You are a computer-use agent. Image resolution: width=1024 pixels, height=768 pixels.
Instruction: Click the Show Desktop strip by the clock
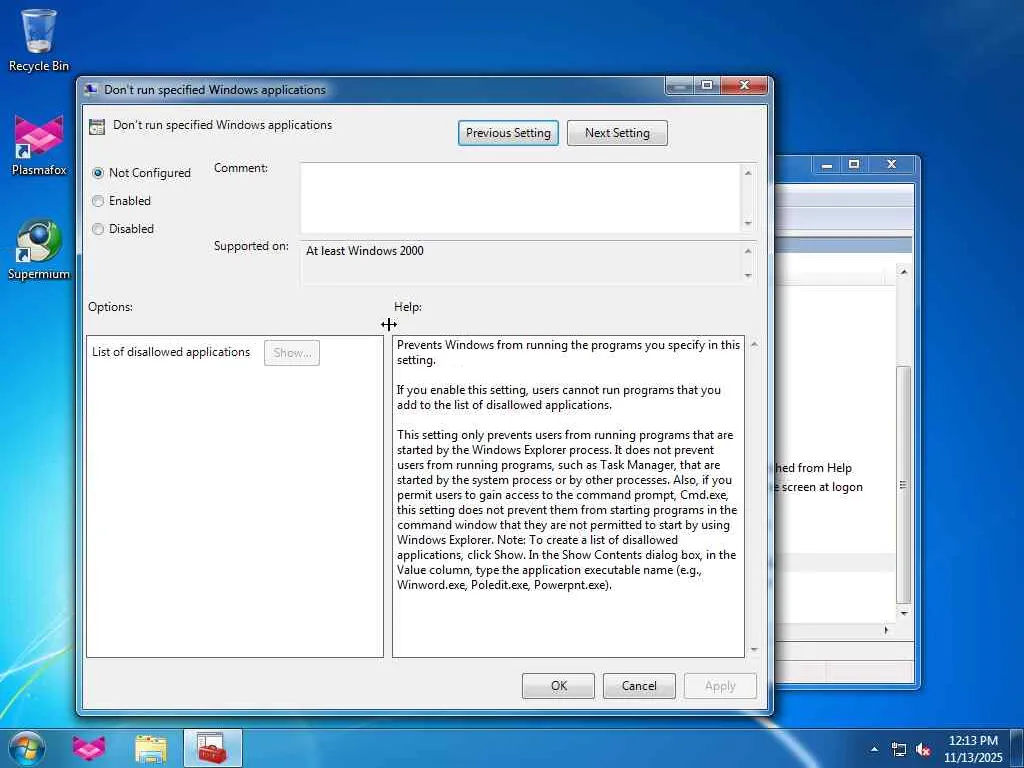point(1017,748)
